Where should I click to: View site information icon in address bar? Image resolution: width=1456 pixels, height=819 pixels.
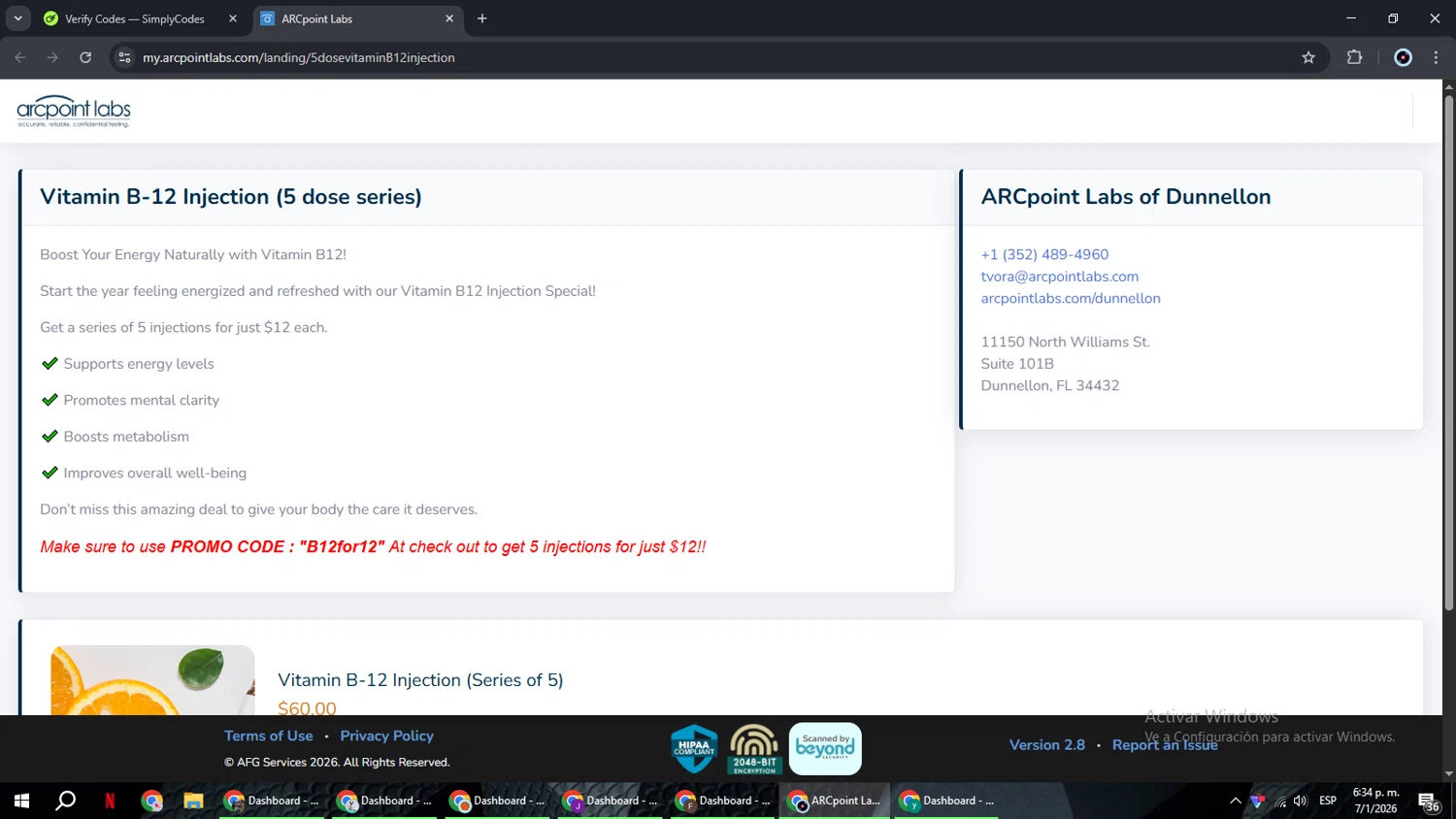[x=124, y=57]
